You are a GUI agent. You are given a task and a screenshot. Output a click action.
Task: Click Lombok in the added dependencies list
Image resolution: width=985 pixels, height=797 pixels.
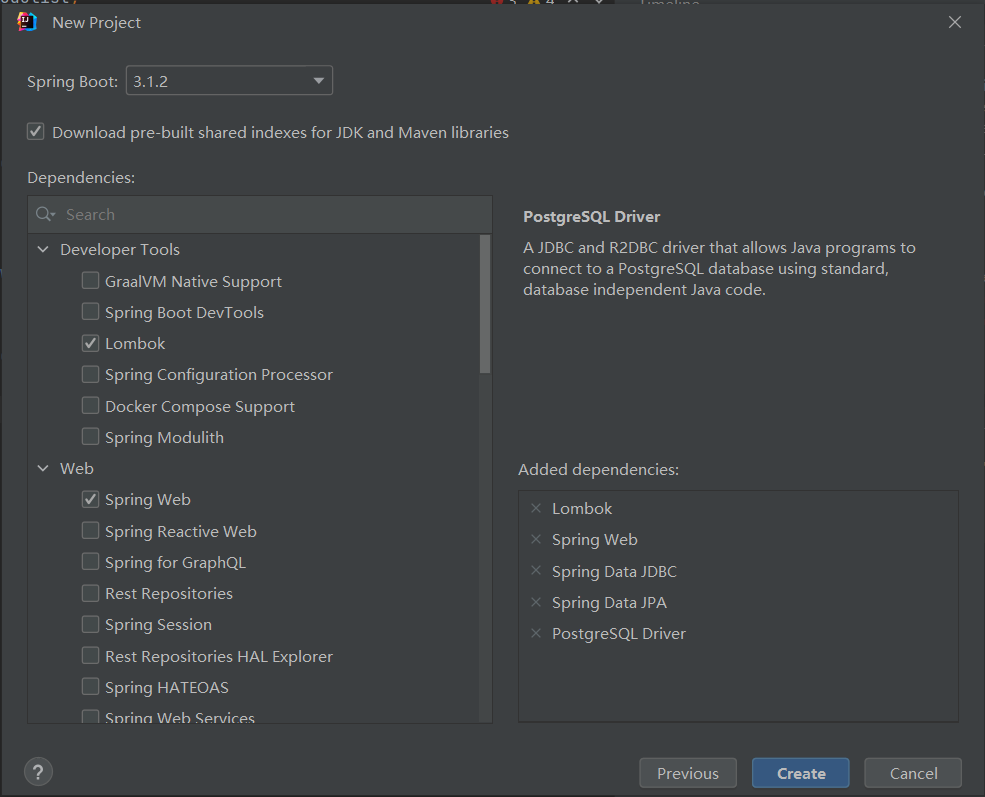(x=582, y=508)
